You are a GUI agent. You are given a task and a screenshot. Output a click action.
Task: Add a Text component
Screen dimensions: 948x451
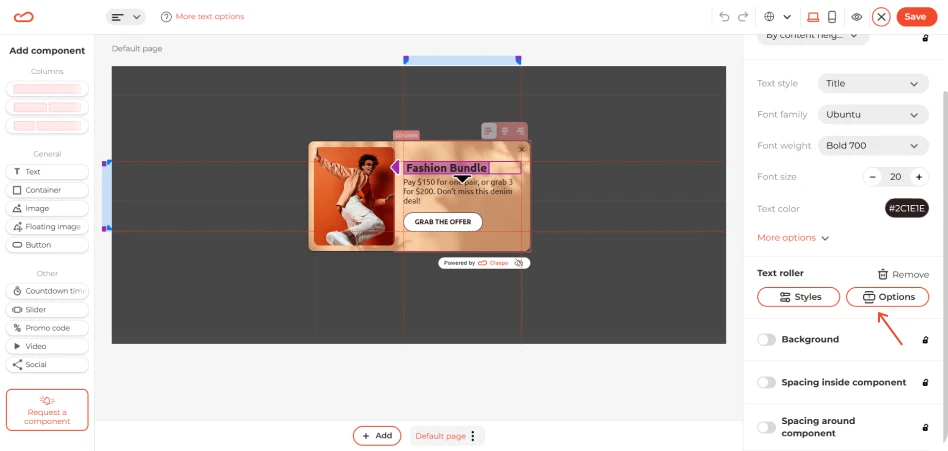point(47,172)
